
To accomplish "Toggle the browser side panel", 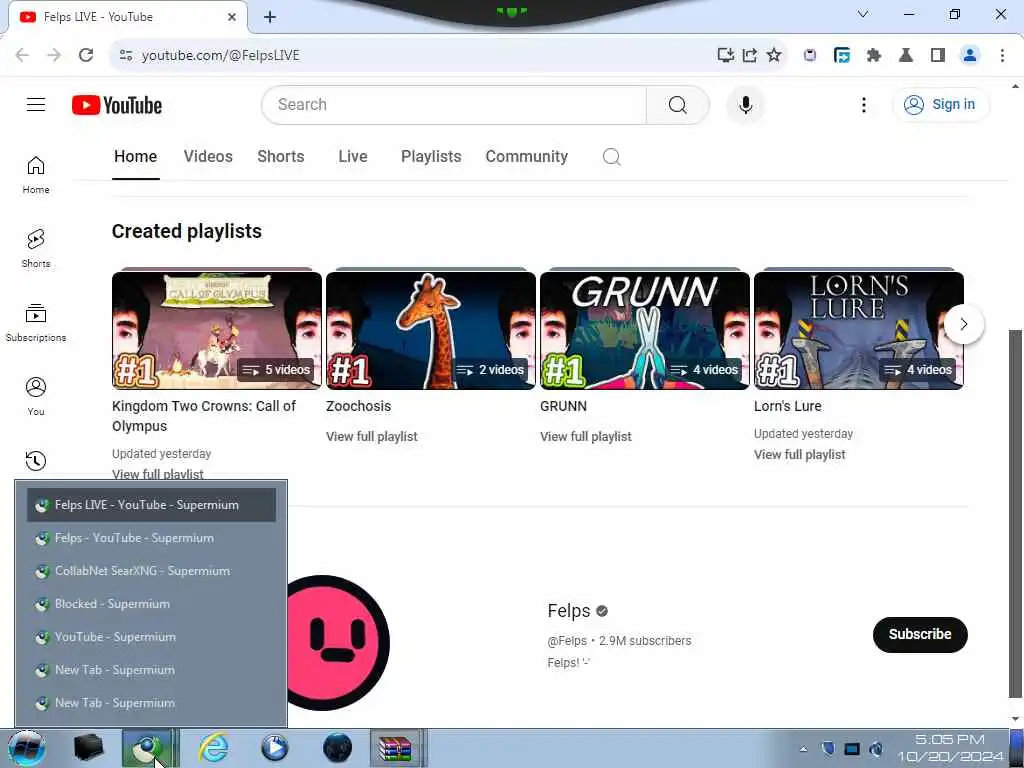I will click(938, 56).
